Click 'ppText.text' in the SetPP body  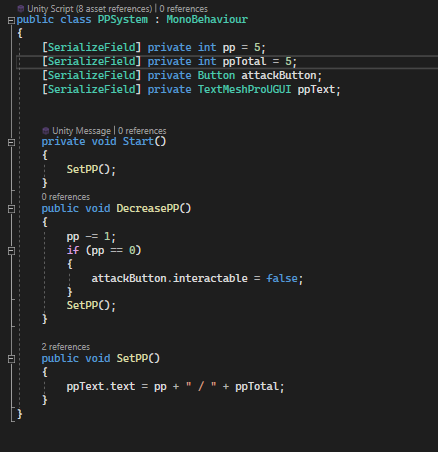click(101, 386)
